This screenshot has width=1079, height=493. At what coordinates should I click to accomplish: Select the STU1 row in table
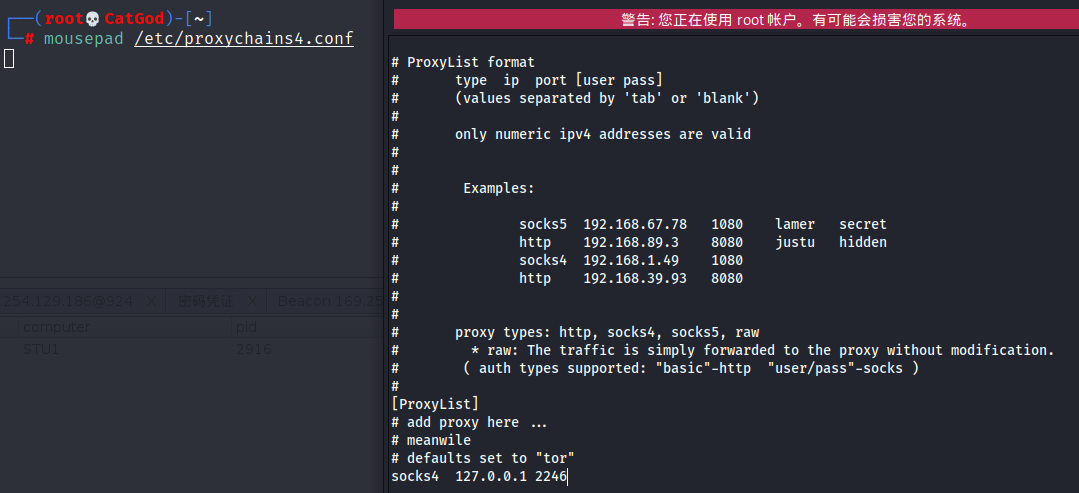point(42,349)
